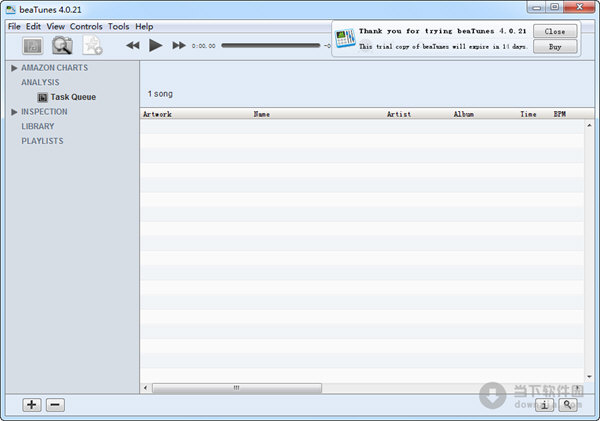
Task: Click the plus button at bottom left
Action: click(32, 405)
